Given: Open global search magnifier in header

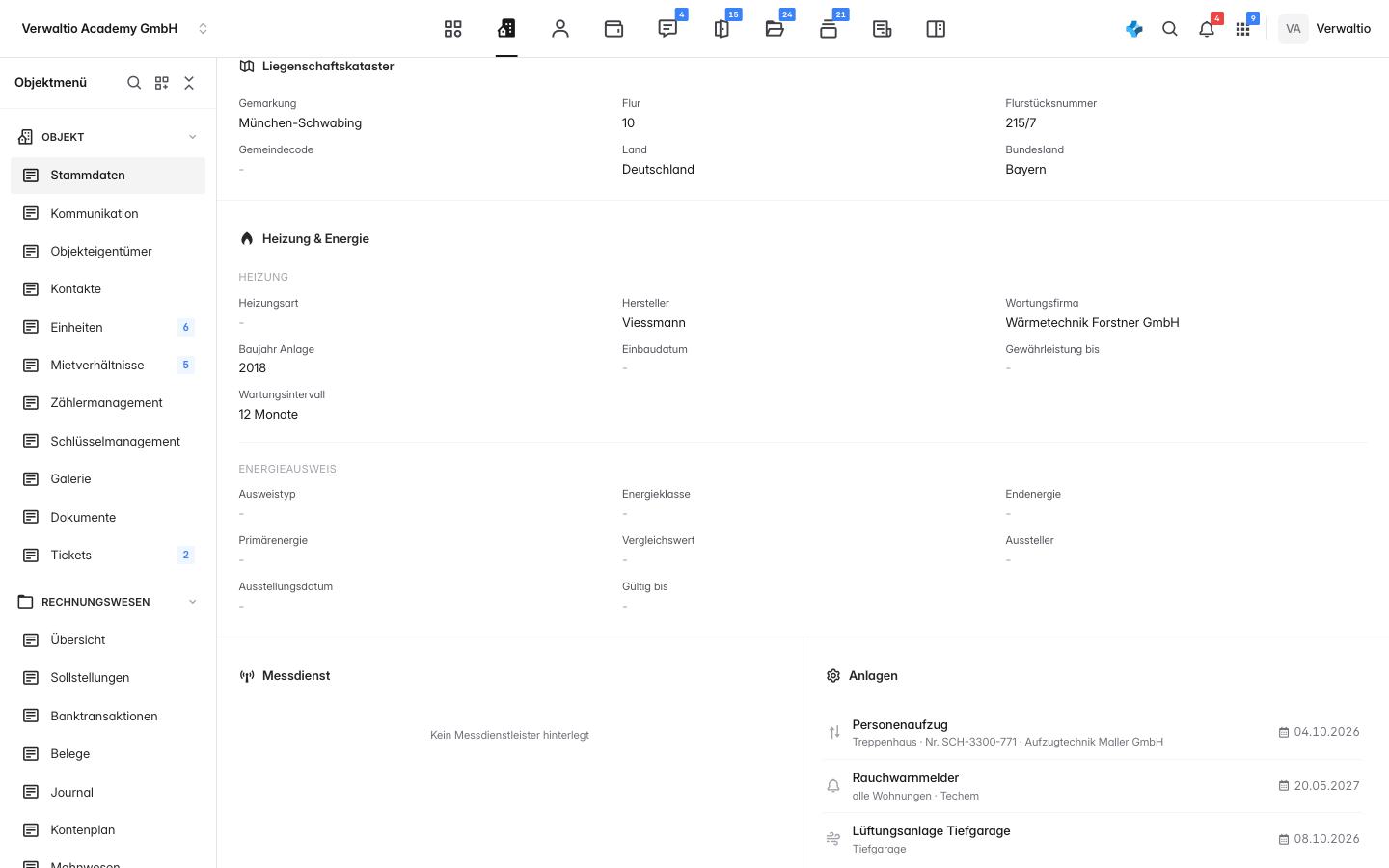Looking at the screenshot, I should (1170, 29).
